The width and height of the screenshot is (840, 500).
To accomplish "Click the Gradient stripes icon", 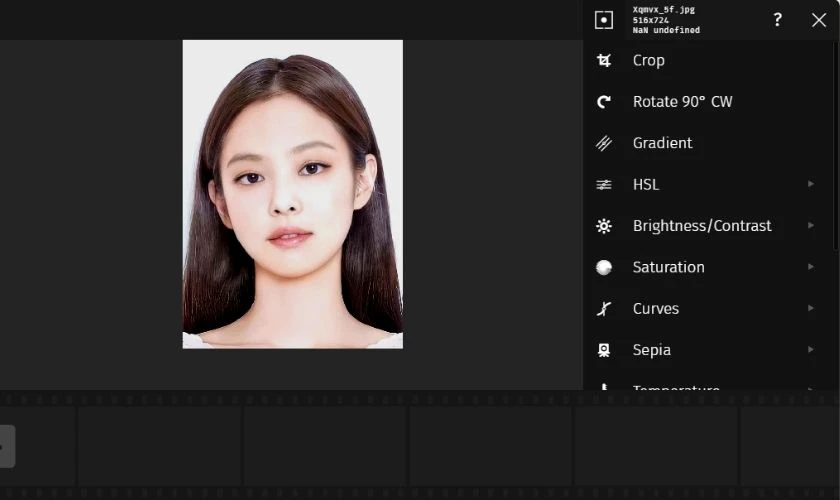I will click(604, 143).
